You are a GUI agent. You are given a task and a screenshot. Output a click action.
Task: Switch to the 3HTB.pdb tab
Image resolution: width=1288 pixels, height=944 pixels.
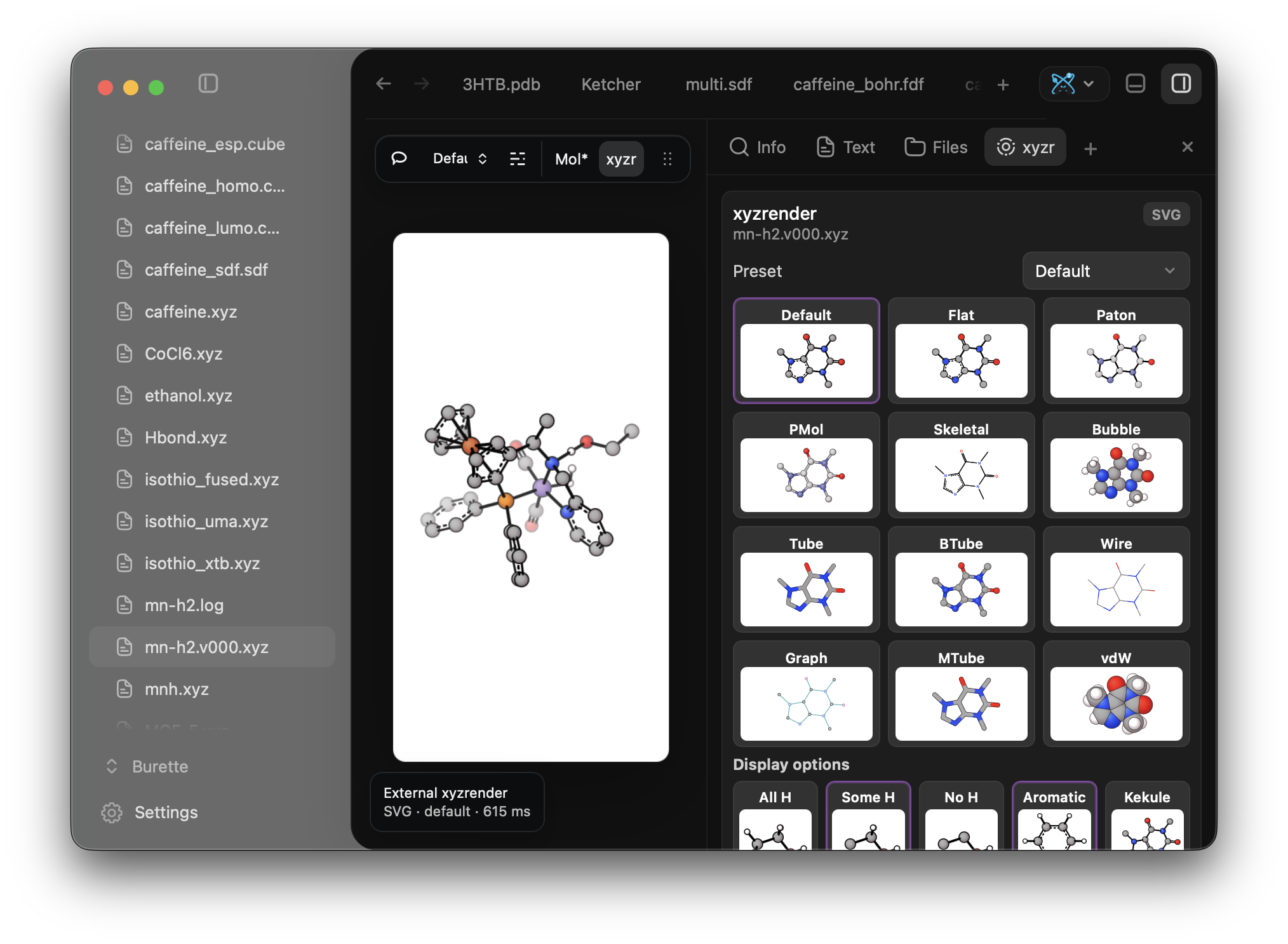coord(501,84)
